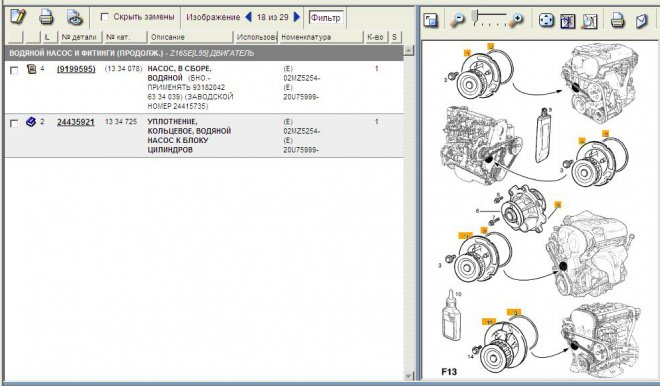660x386 pixels.
Task: Check the box for part 24435921
Action: click(14, 123)
